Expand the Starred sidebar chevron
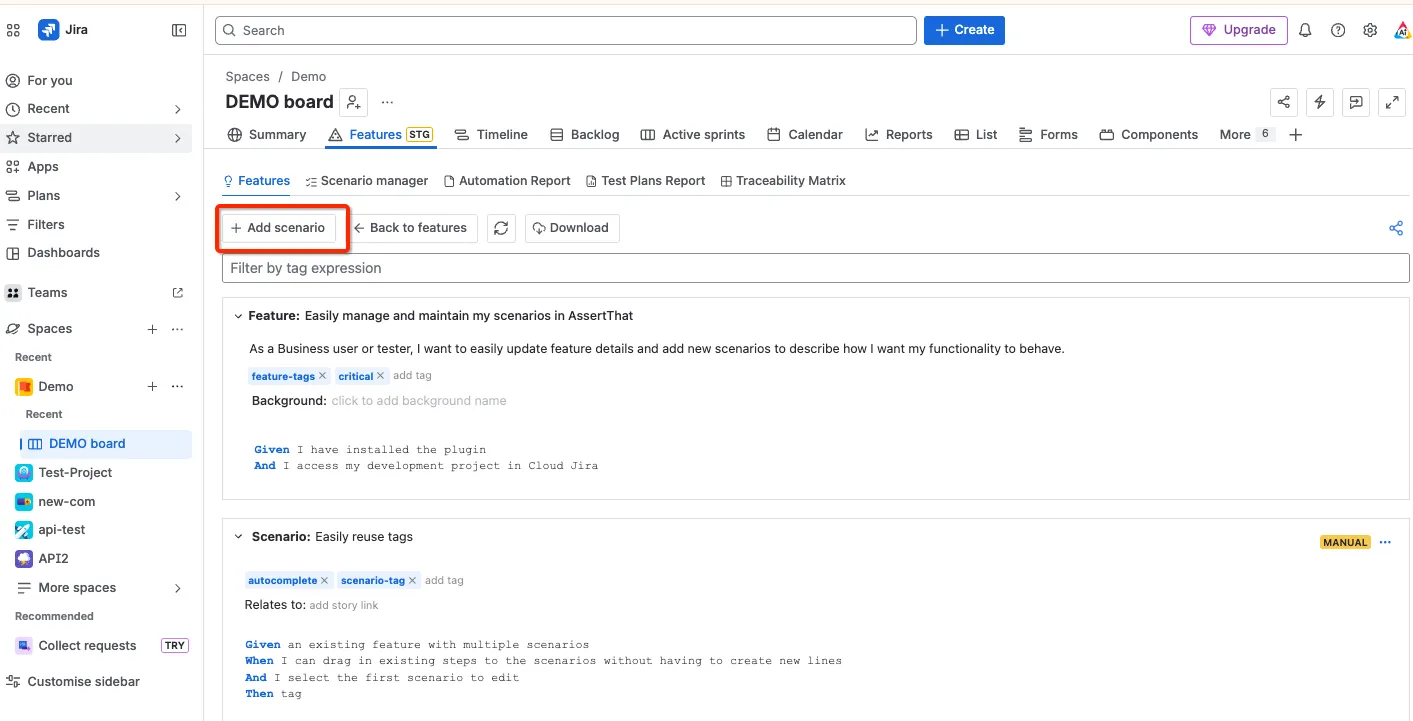This screenshot has height=721, width=1413. (x=178, y=138)
